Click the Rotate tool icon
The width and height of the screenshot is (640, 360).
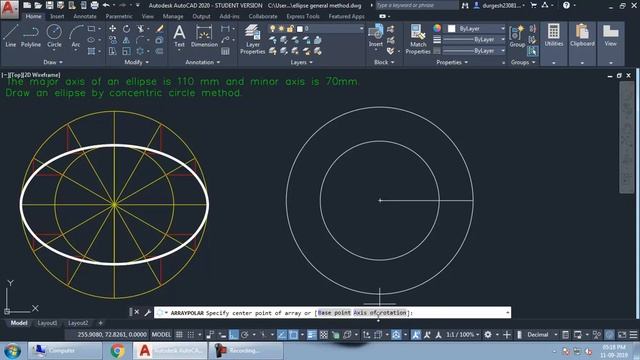[x=127, y=29]
